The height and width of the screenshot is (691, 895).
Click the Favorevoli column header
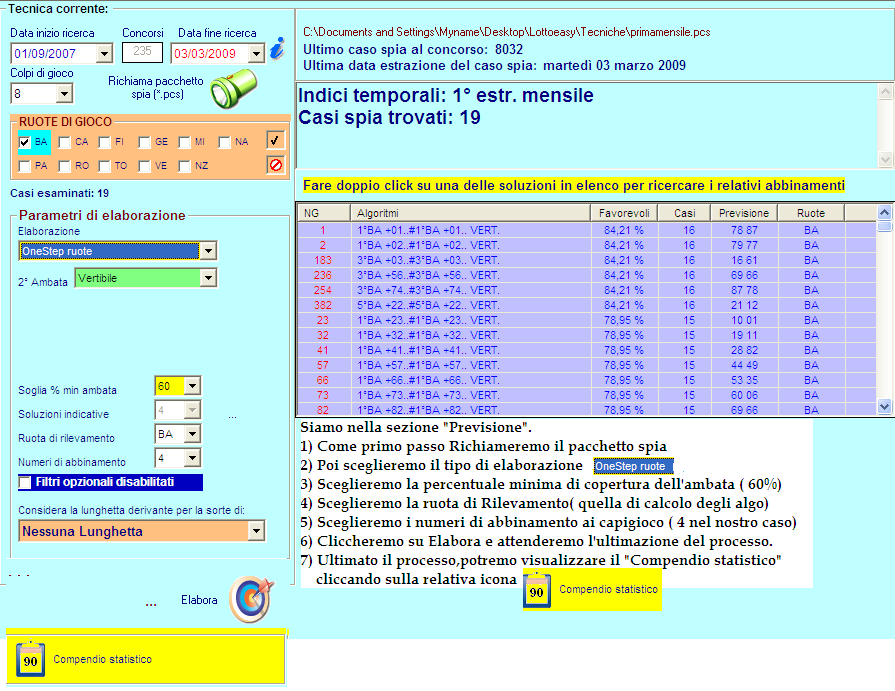624,213
